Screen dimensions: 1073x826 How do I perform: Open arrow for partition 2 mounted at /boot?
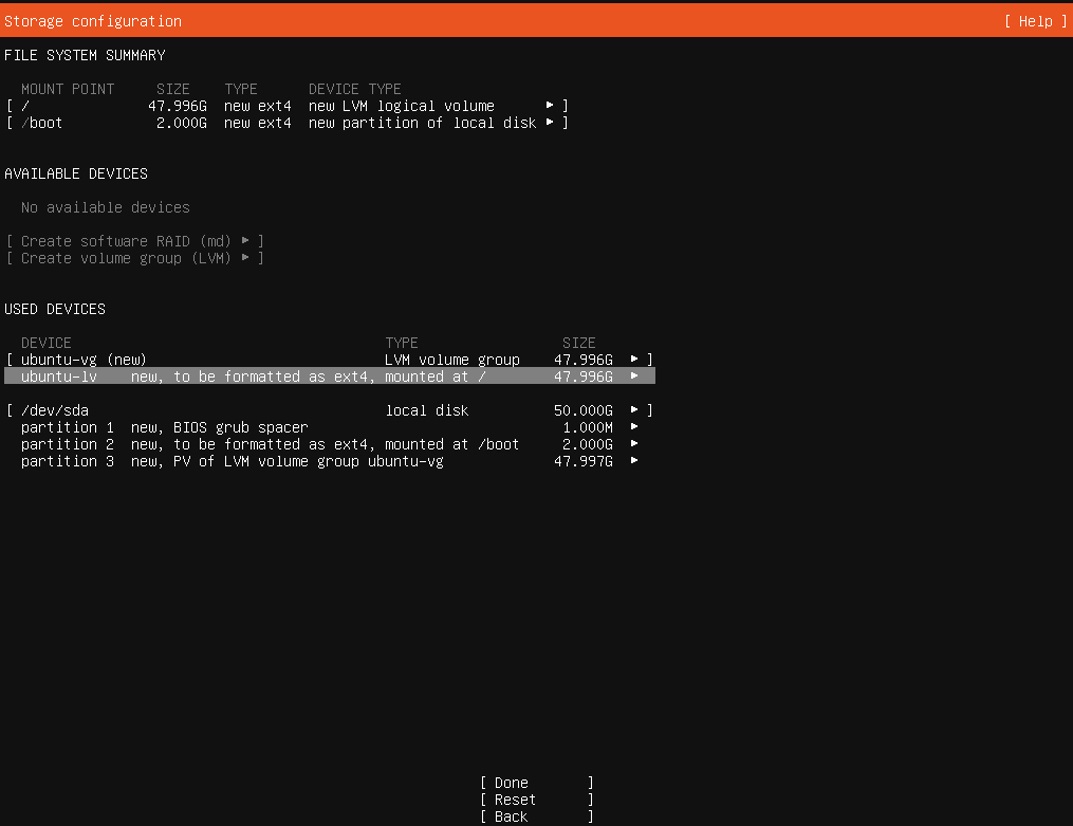[x=634, y=443]
